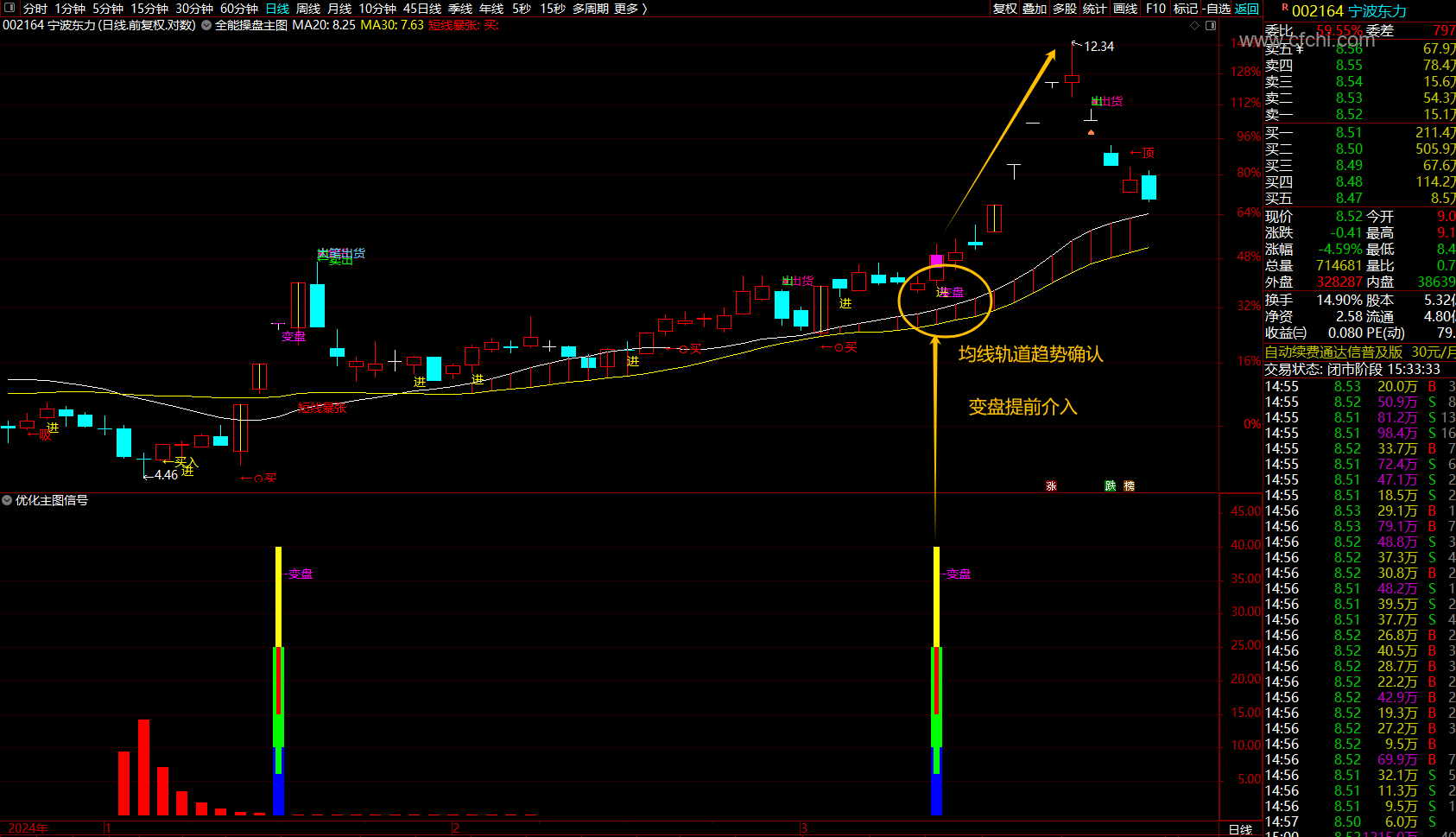The image size is (1456, 837).
Task: Click 日线 label at bottom right of chart
Action: click(x=1240, y=829)
